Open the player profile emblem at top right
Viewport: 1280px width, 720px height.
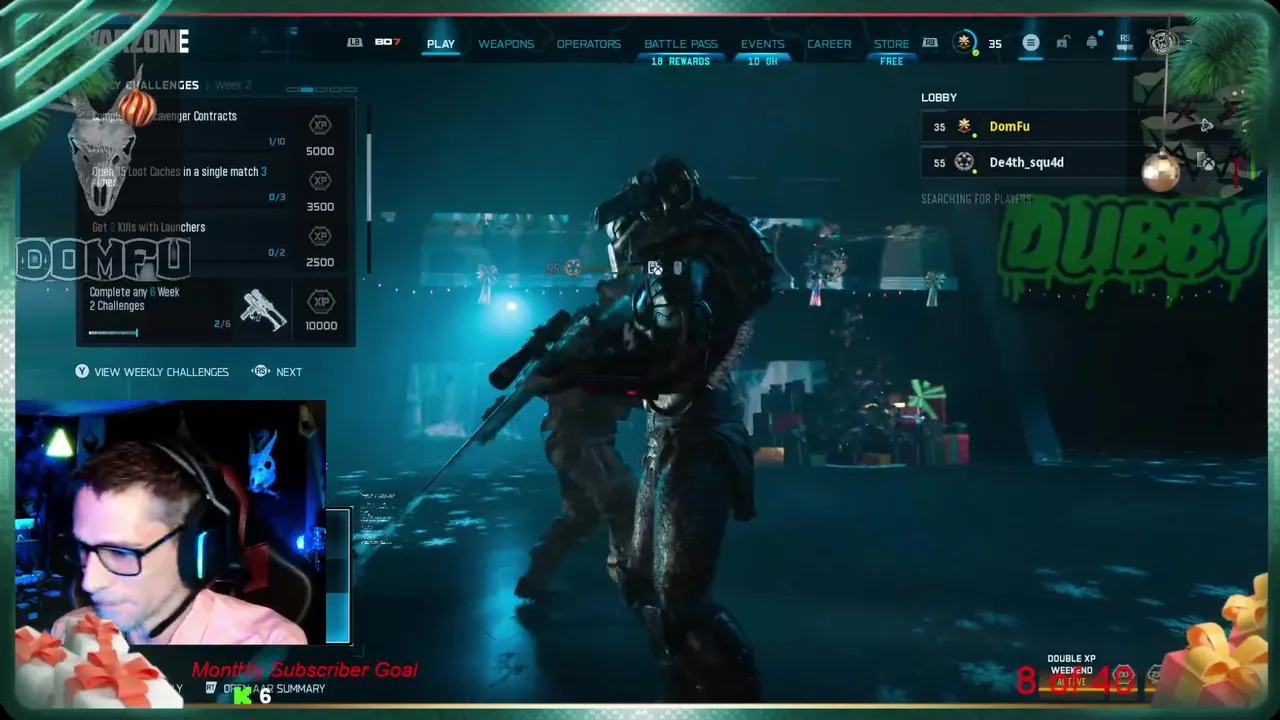(1162, 42)
